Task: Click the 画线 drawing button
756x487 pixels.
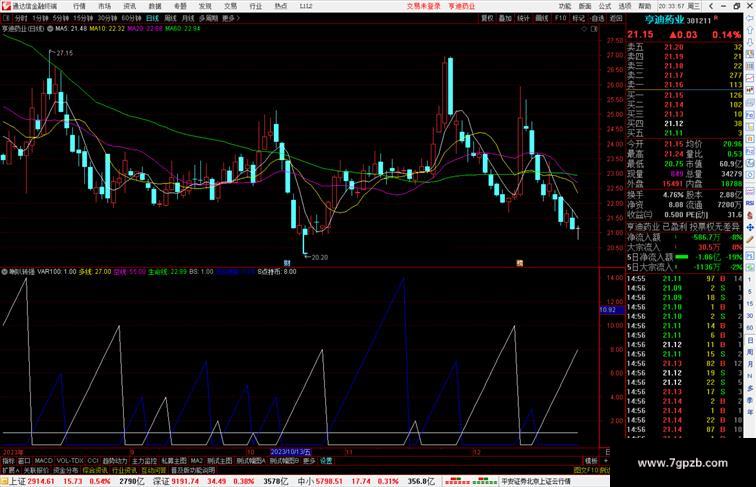Action: click(x=542, y=18)
